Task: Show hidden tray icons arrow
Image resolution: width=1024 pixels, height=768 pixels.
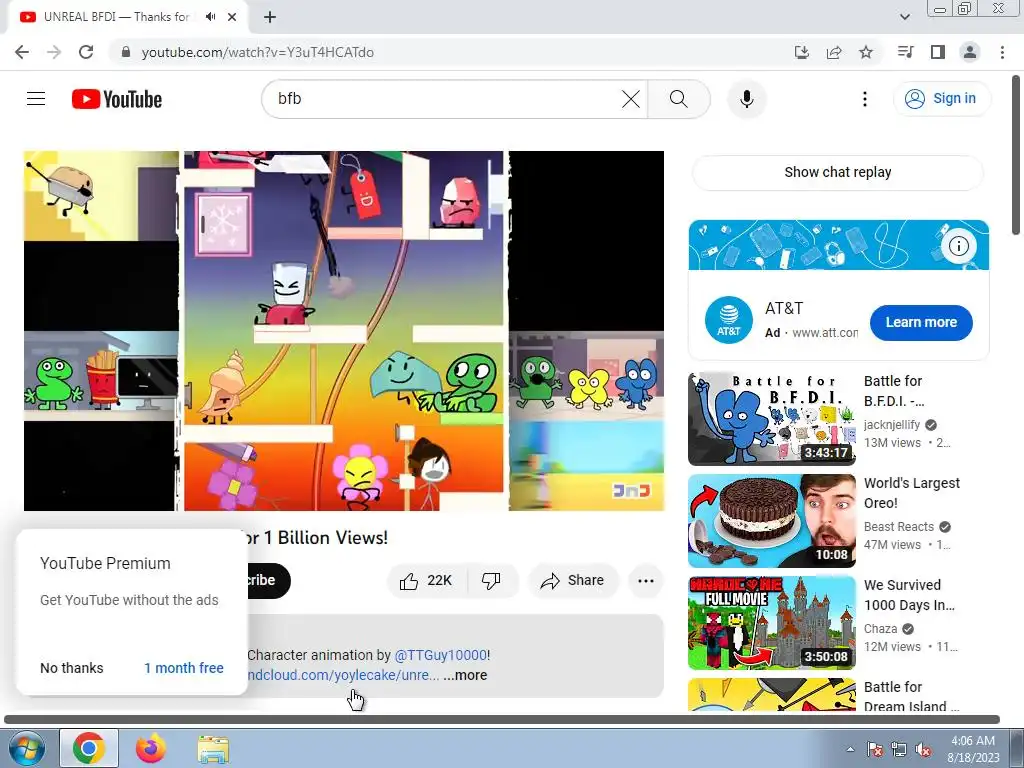Action: click(x=850, y=750)
